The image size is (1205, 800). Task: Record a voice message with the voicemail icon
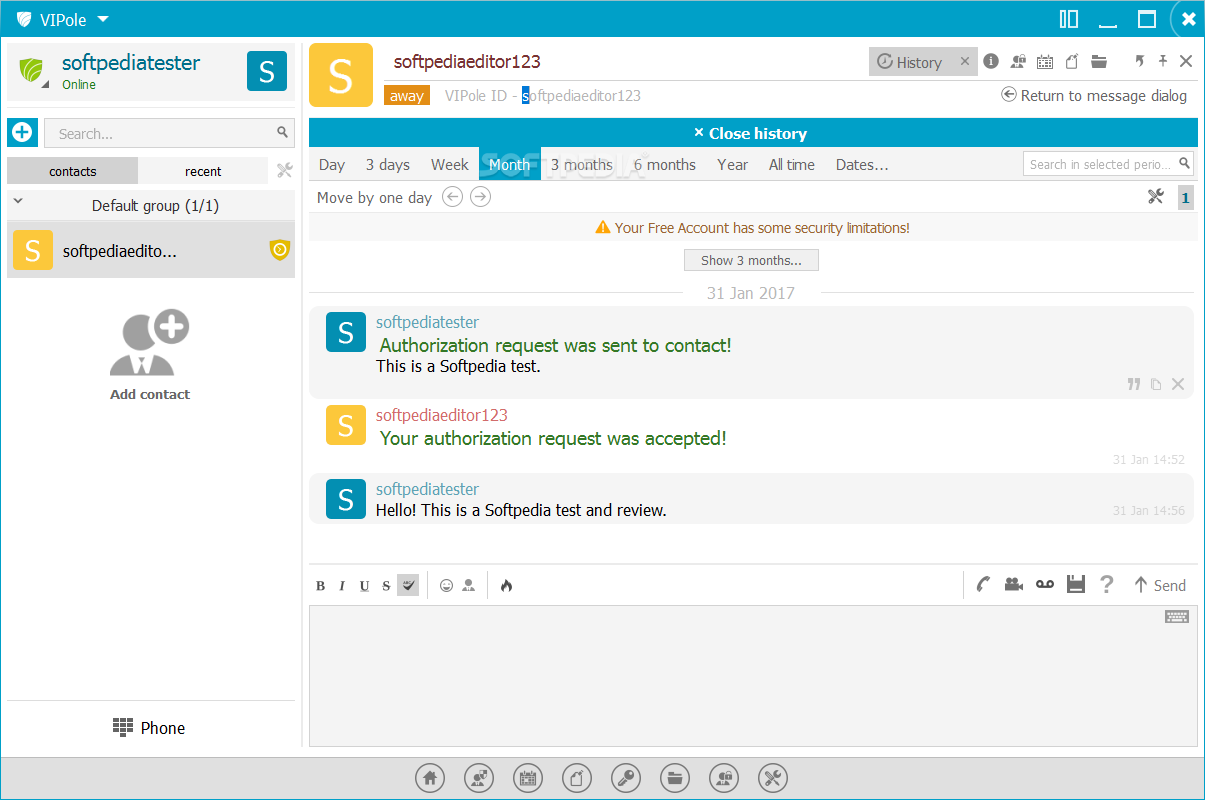click(1045, 584)
